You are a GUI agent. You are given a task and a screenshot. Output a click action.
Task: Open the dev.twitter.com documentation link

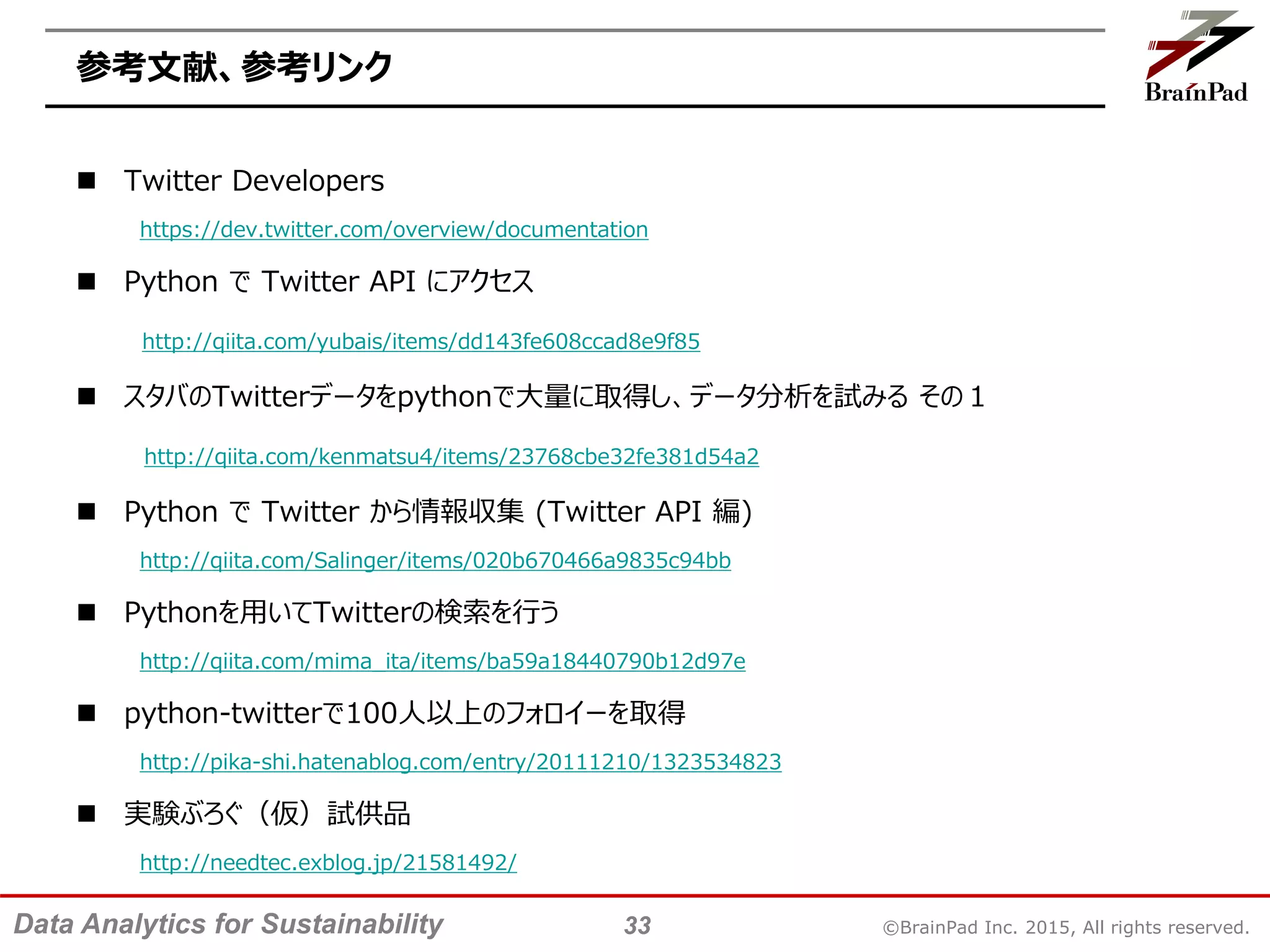394,230
